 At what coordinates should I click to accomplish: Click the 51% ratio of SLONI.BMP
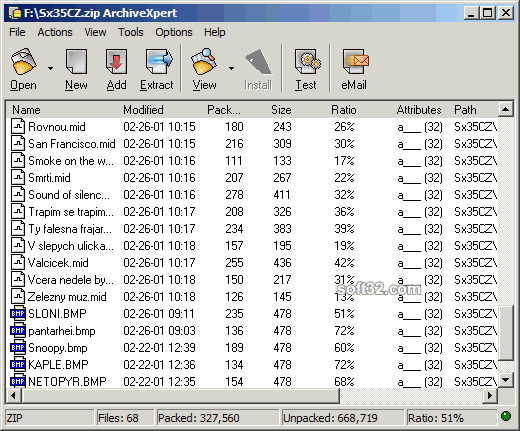[x=344, y=314]
